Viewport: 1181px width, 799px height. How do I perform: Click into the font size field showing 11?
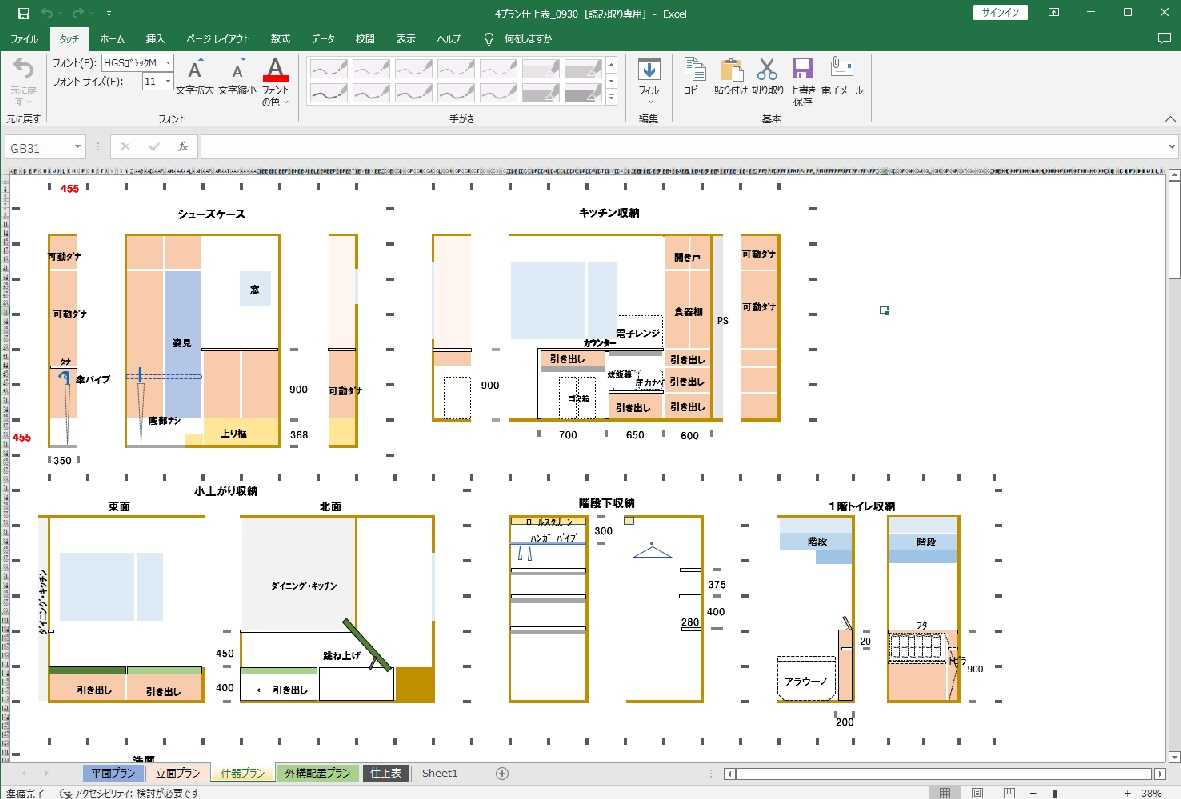pos(152,81)
